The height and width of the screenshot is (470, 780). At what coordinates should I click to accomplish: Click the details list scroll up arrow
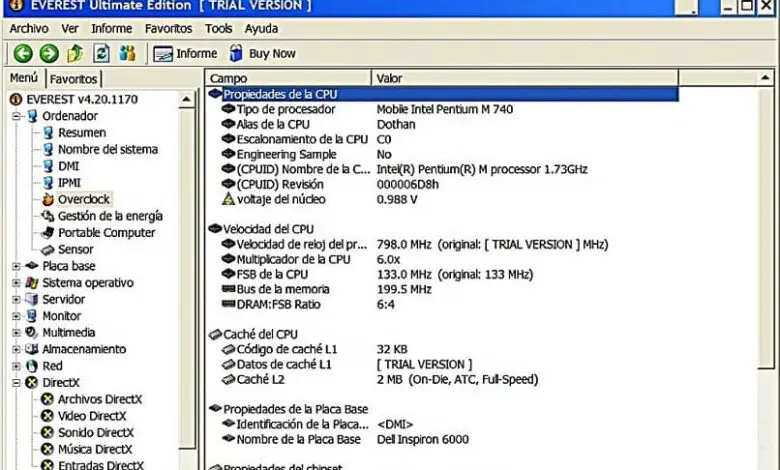[765, 78]
